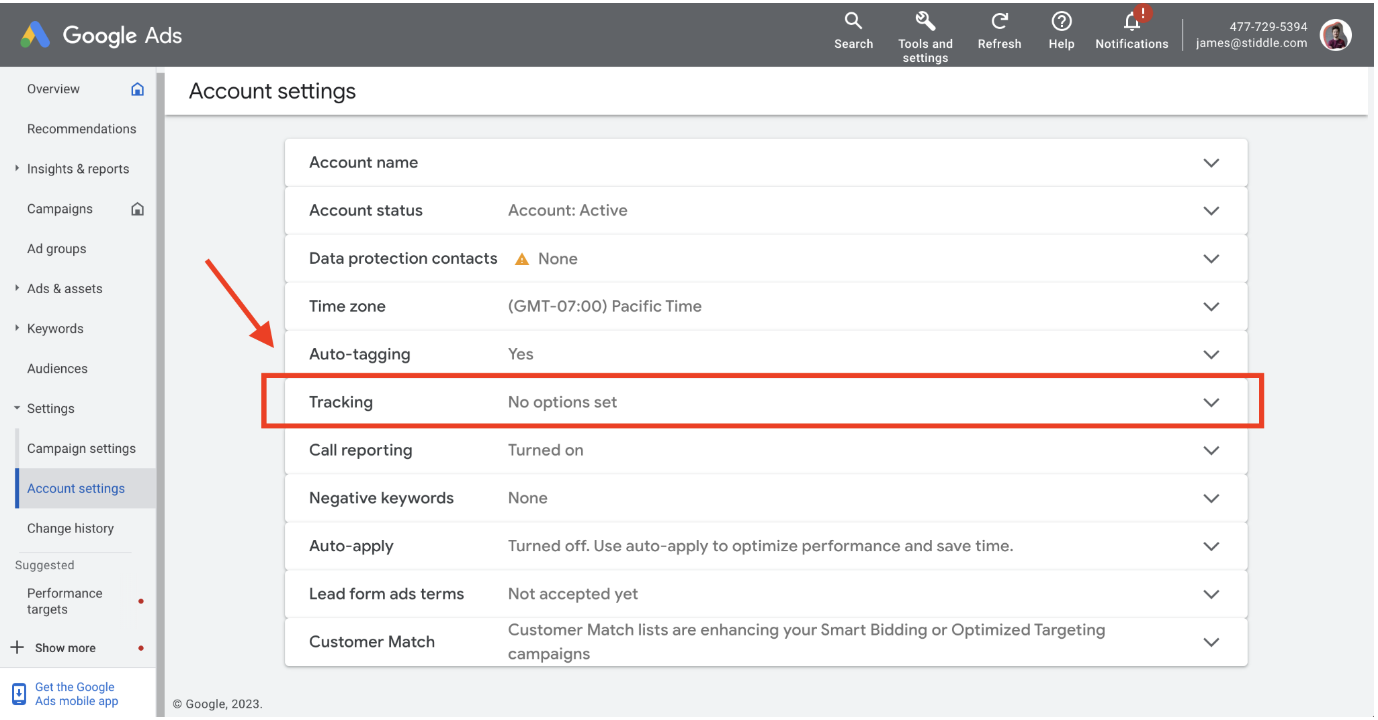Click the Auto-apply 'Turned off' description
The image size is (1378, 720).
(x=761, y=547)
